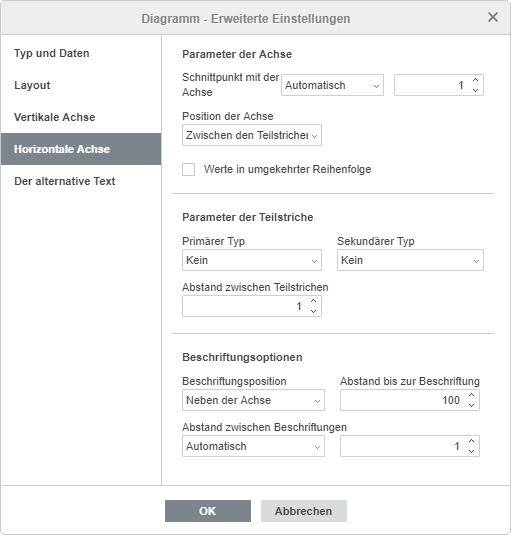Open Abstand zwischen Beschriftungen Automatisch dropdown

[253, 446]
